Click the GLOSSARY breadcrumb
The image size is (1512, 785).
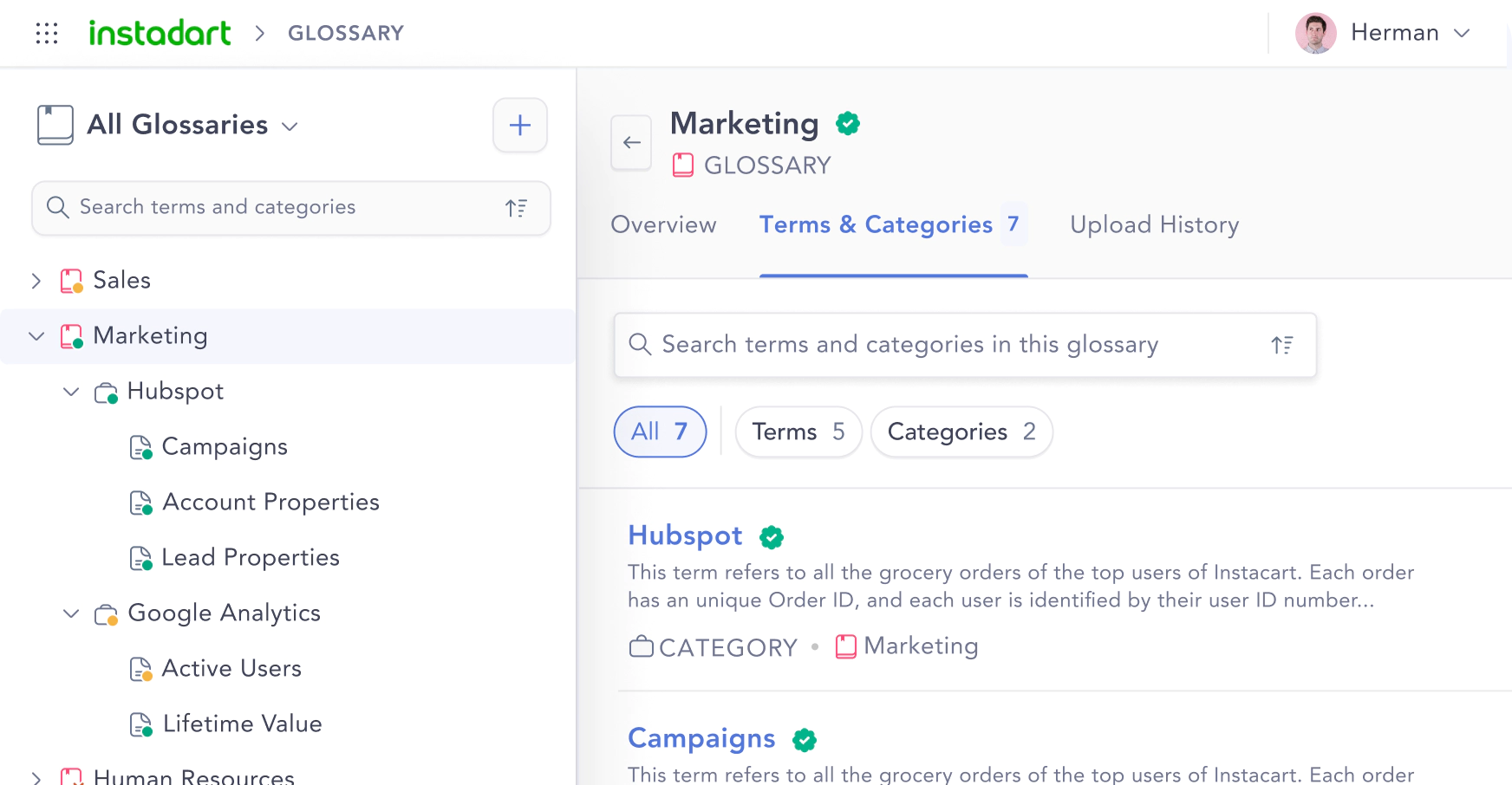coord(346,33)
